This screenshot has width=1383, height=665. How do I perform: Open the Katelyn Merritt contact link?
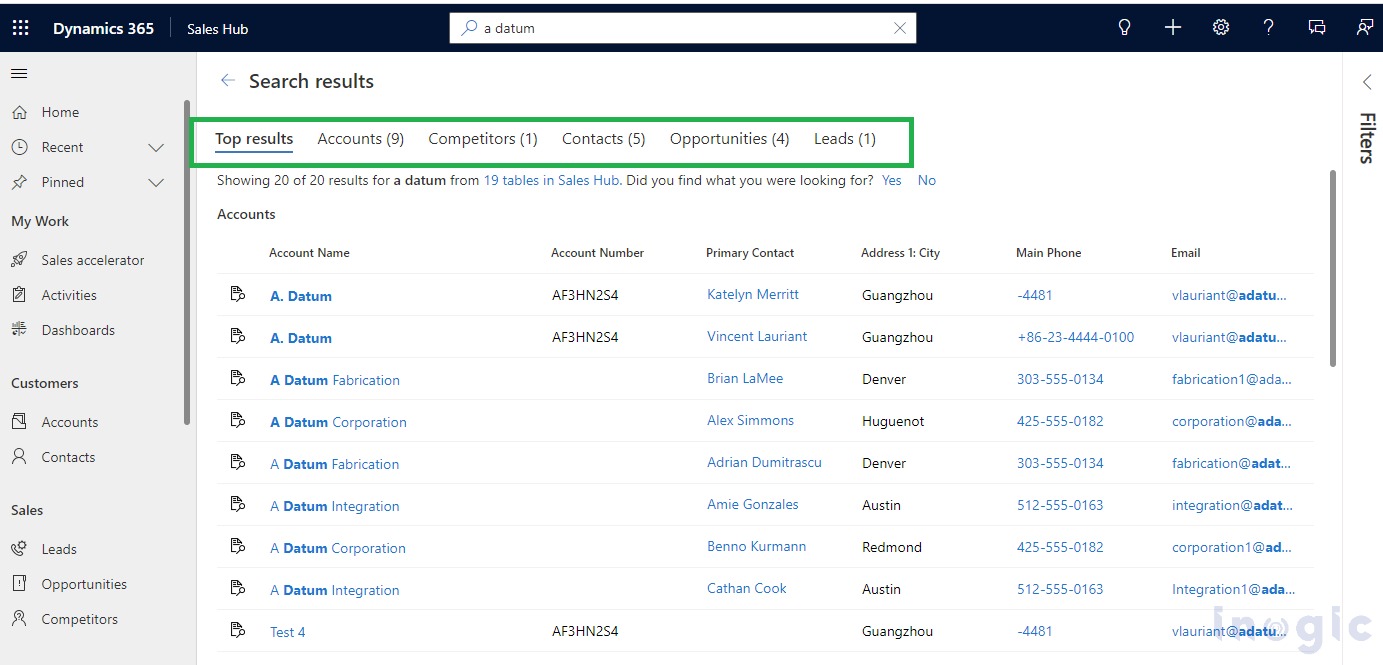753,295
